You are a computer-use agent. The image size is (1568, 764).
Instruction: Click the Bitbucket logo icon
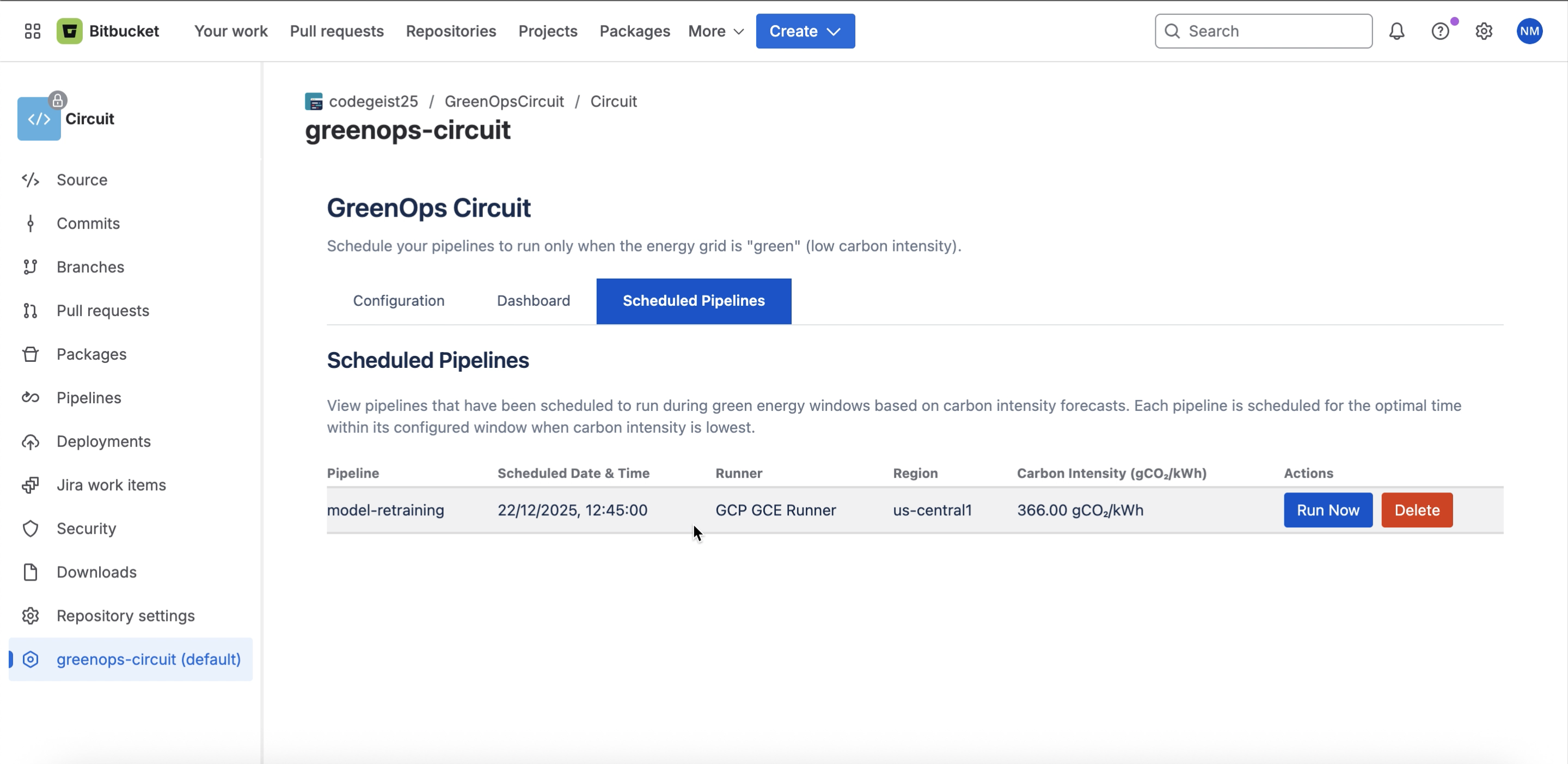[69, 31]
